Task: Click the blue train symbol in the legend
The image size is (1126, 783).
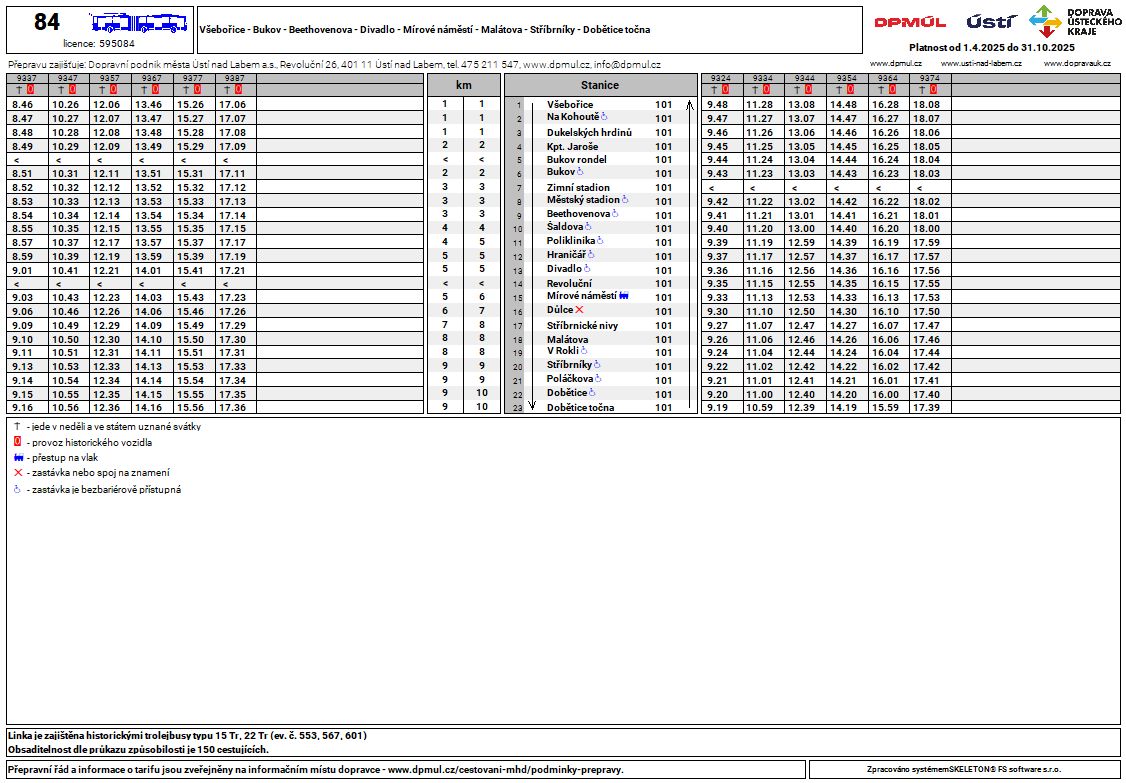Action: pyautogui.click(x=18, y=458)
